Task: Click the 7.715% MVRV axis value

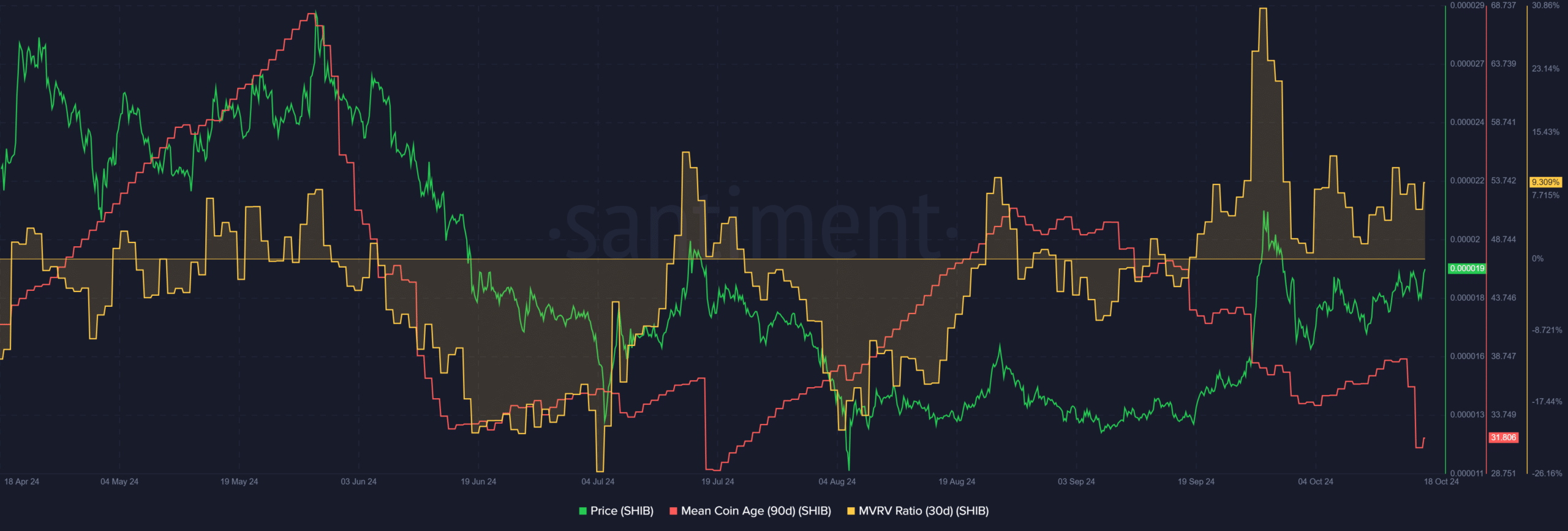Action: (x=1545, y=195)
